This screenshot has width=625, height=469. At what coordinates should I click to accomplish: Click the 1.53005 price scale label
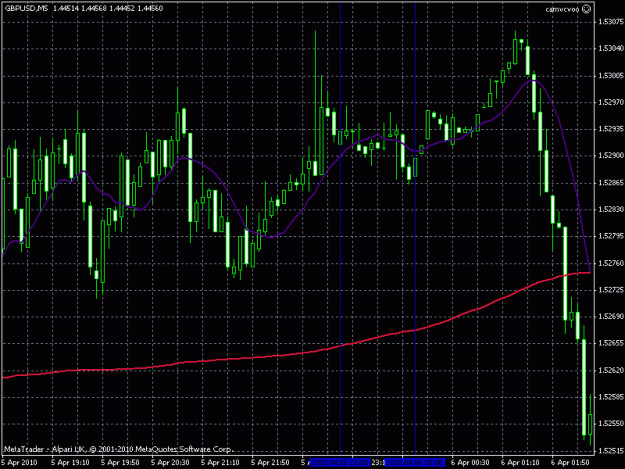pyautogui.click(x=611, y=75)
